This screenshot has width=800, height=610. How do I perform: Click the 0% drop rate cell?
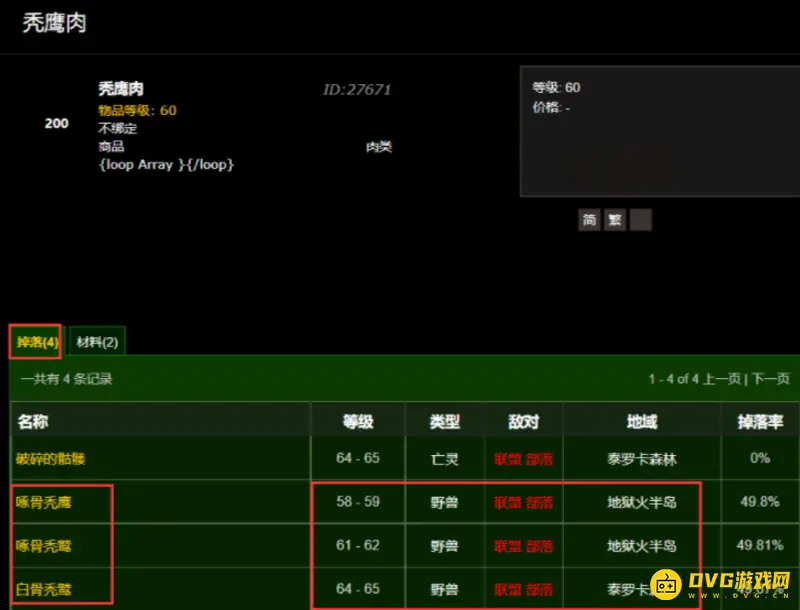click(x=760, y=458)
